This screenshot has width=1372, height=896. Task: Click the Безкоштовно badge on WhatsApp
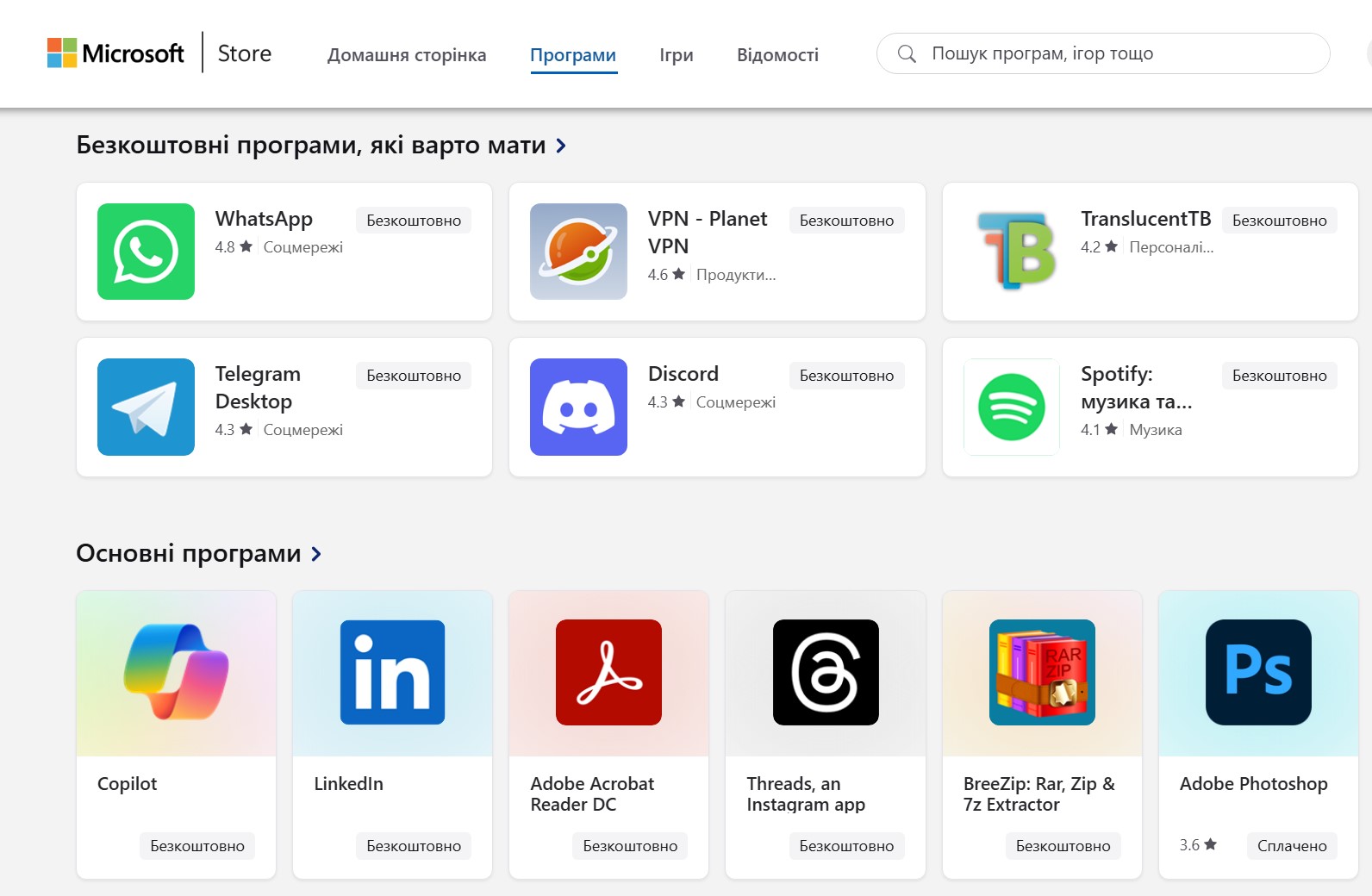pyautogui.click(x=414, y=220)
